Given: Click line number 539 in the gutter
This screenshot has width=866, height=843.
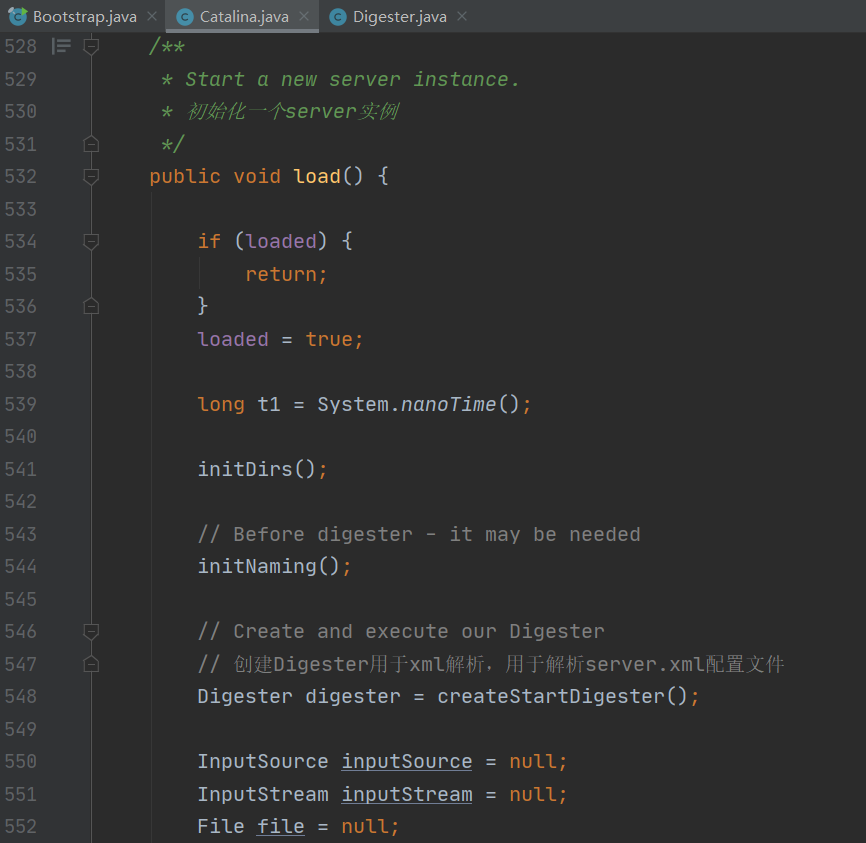Looking at the screenshot, I should (x=20, y=404).
